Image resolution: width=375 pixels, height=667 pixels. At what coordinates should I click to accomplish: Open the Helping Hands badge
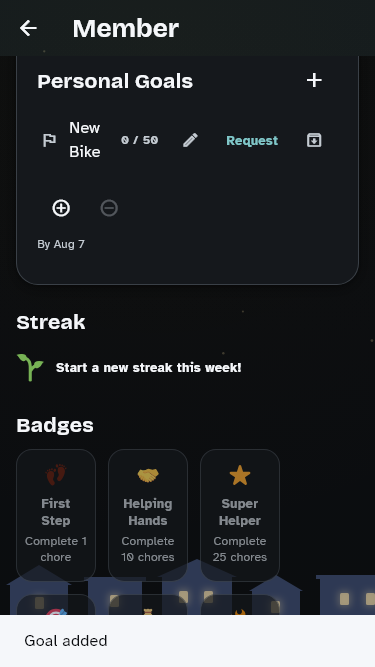coord(148,515)
